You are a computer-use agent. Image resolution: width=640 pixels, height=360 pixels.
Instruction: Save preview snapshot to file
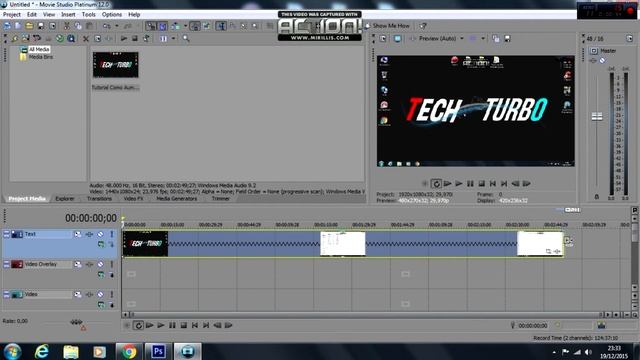(x=507, y=38)
